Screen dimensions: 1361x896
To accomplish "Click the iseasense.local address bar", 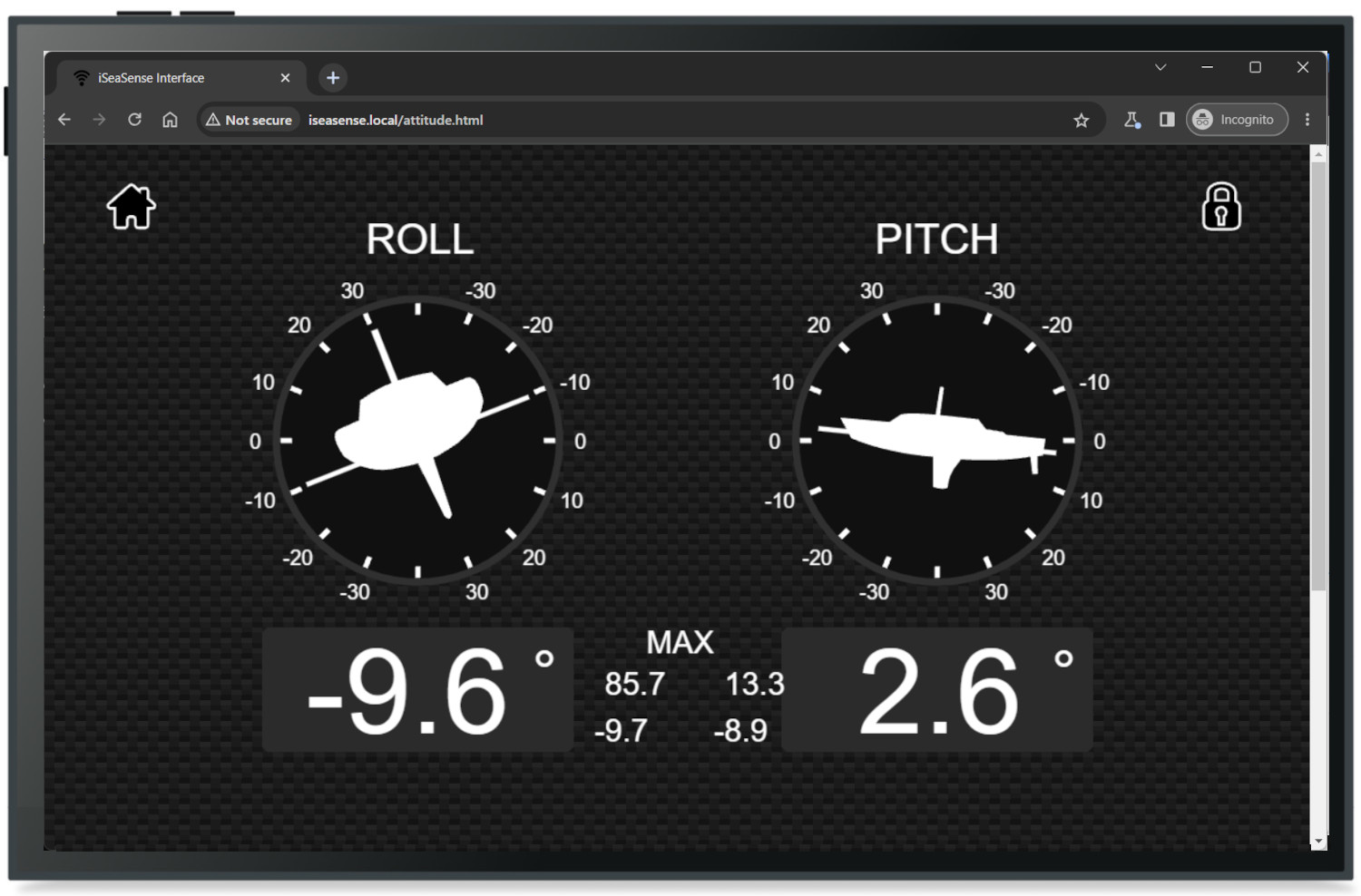I will coord(685,120).
